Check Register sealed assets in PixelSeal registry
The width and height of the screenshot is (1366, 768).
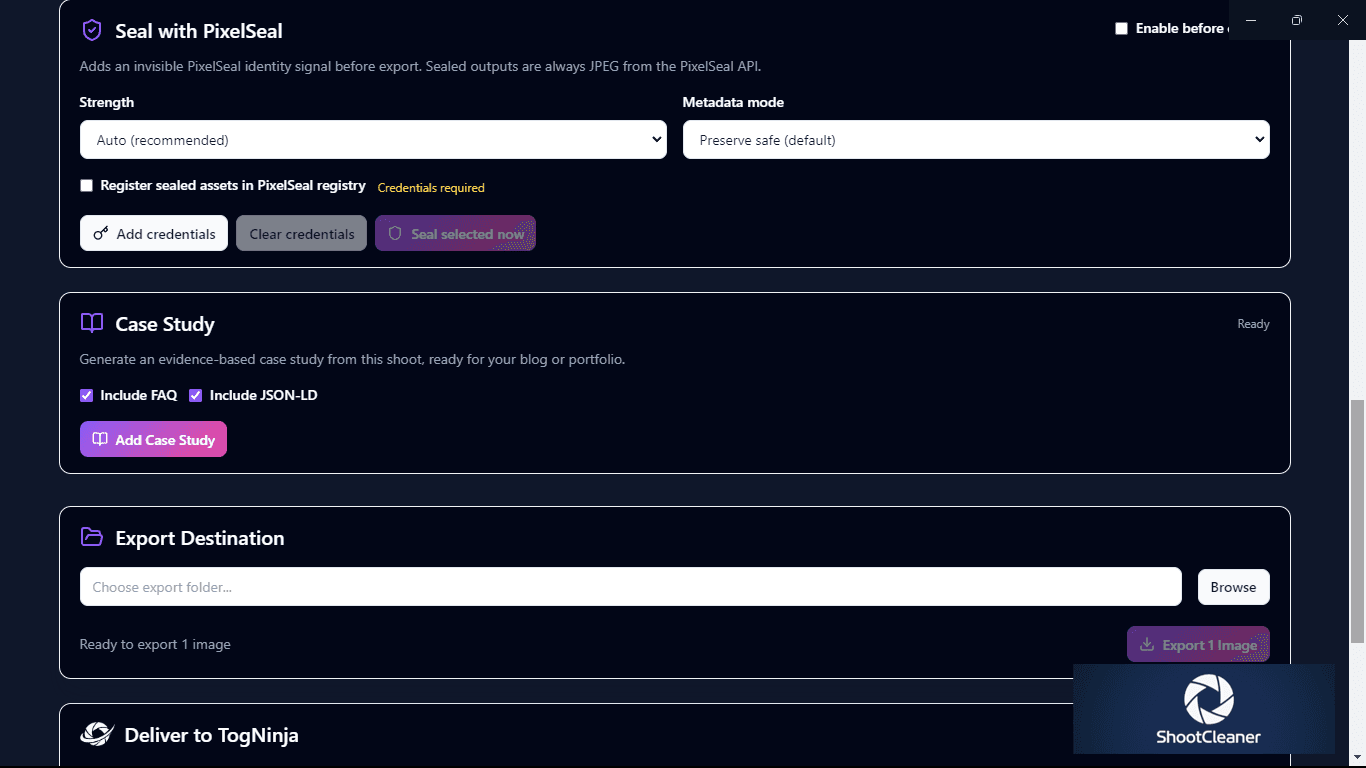click(x=87, y=186)
